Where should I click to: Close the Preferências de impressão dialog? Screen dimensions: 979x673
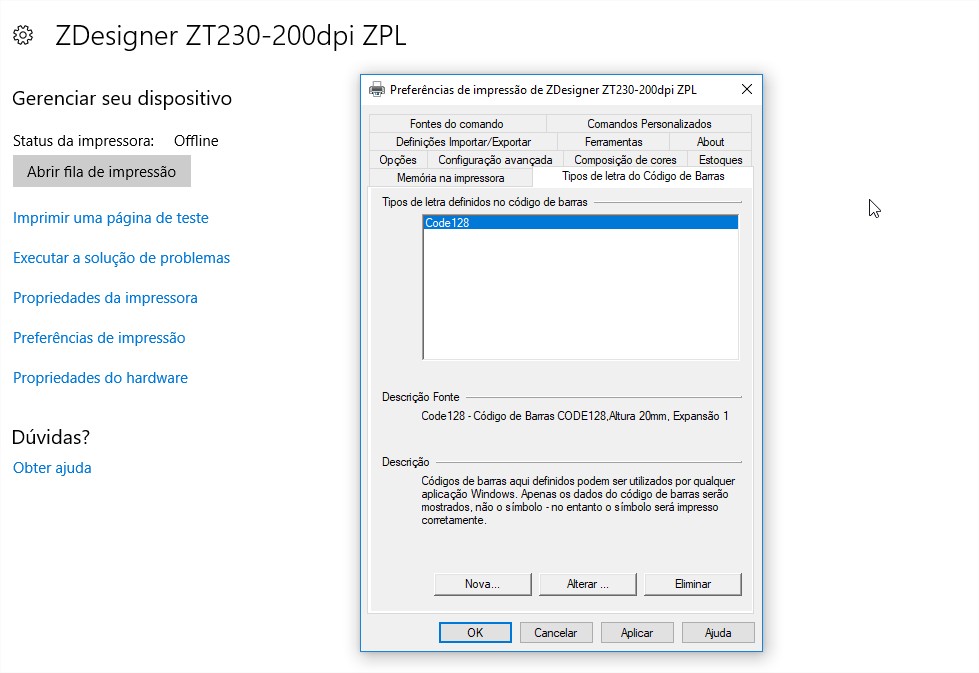coord(747,89)
